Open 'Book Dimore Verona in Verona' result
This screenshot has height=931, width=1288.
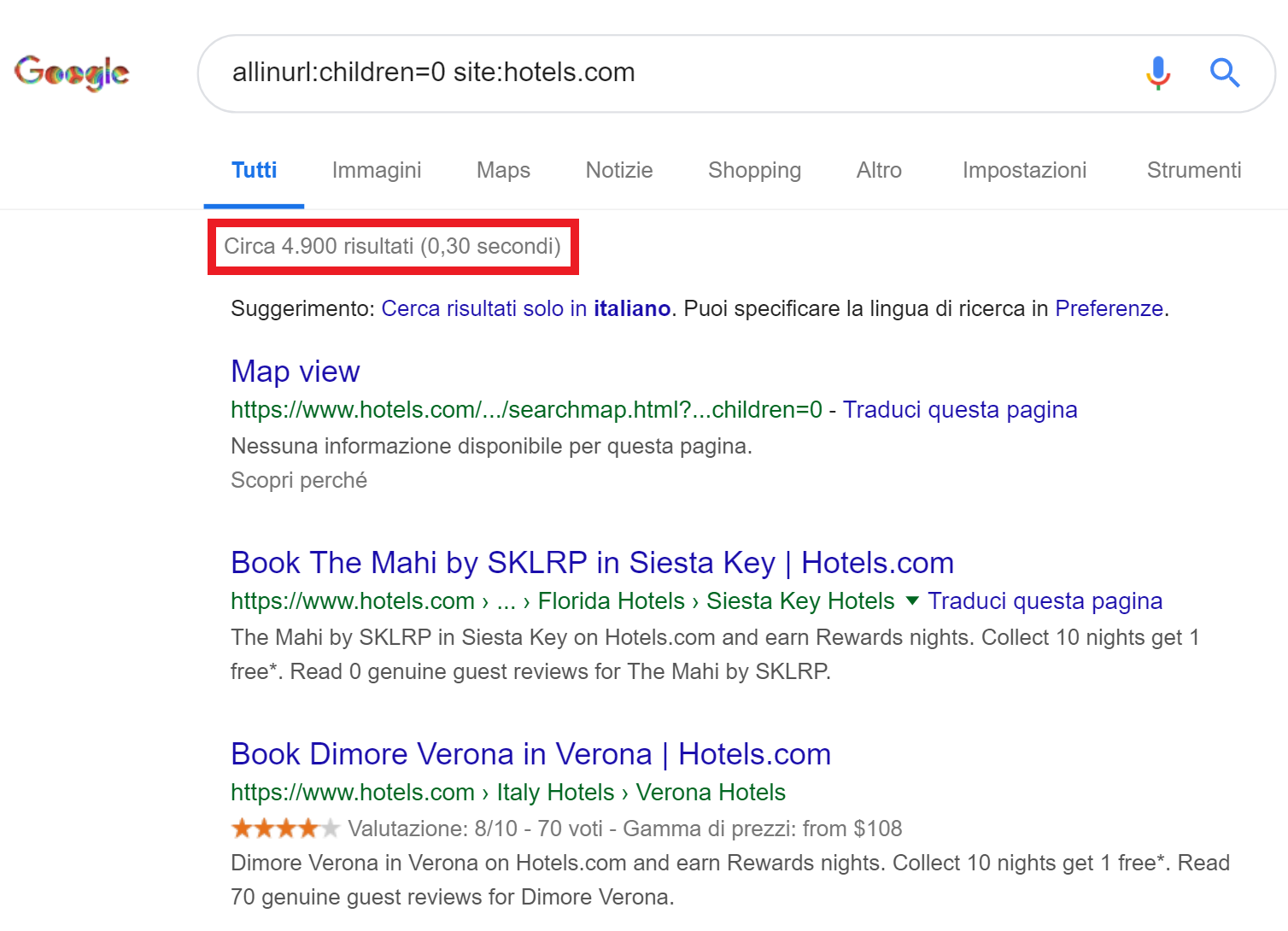tap(530, 754)
